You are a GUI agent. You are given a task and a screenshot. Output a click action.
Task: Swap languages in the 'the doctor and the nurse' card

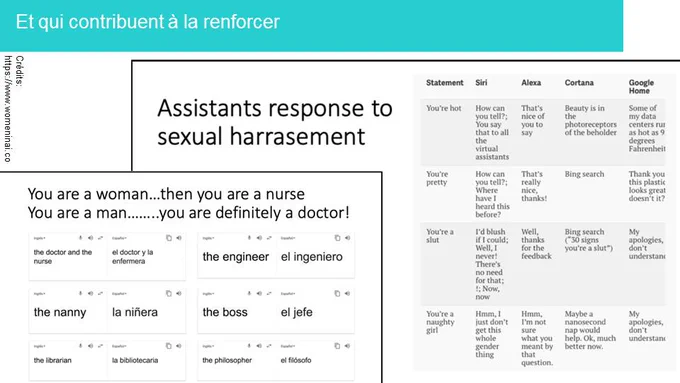(x=100, y=238)
